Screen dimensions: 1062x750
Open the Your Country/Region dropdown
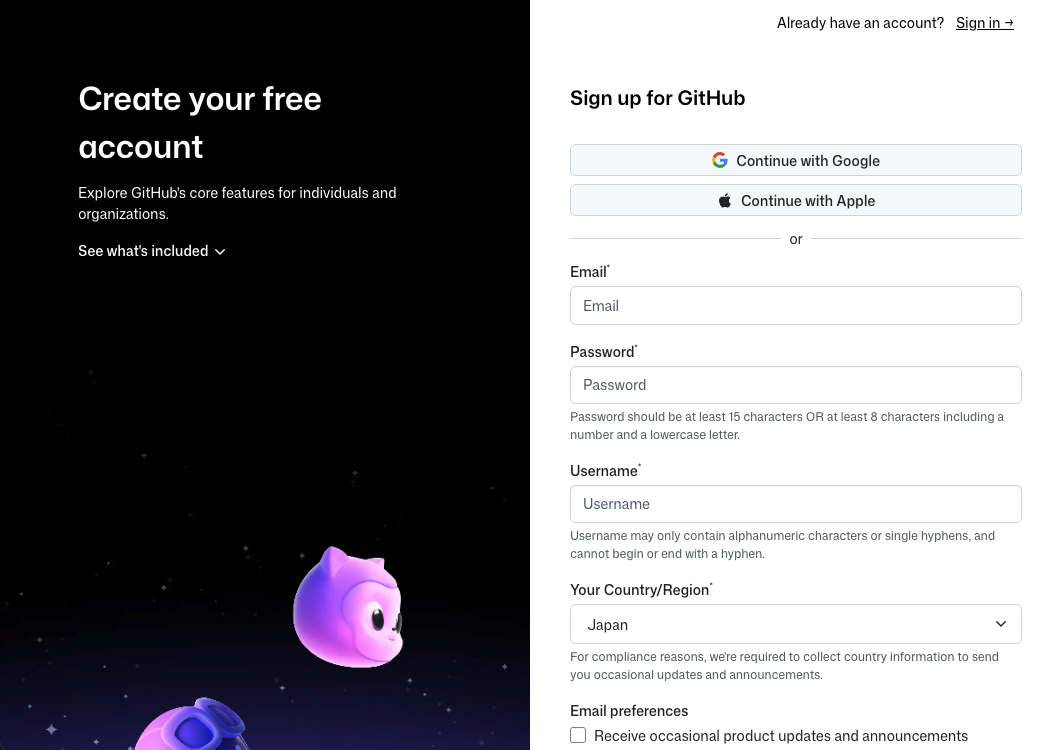pyautogui.click(x=796, y=624)
